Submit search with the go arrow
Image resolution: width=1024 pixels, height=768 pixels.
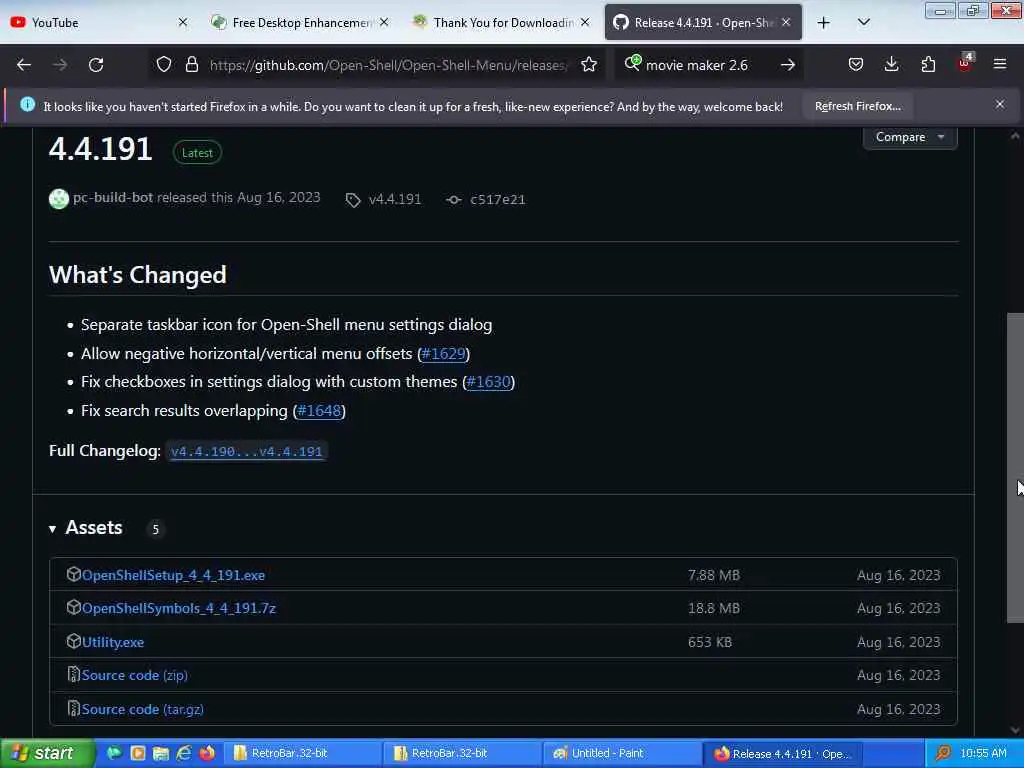point(788,65)
